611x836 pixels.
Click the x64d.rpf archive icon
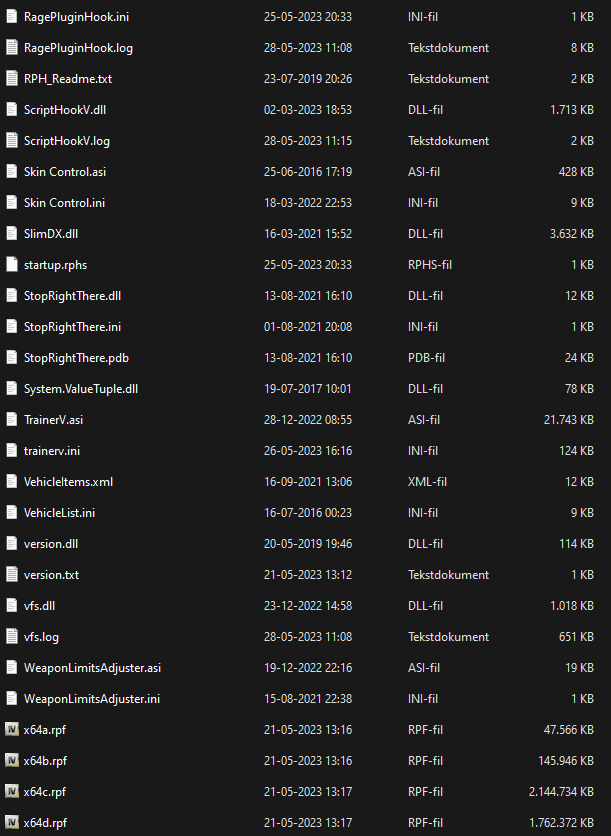point(11,823)
